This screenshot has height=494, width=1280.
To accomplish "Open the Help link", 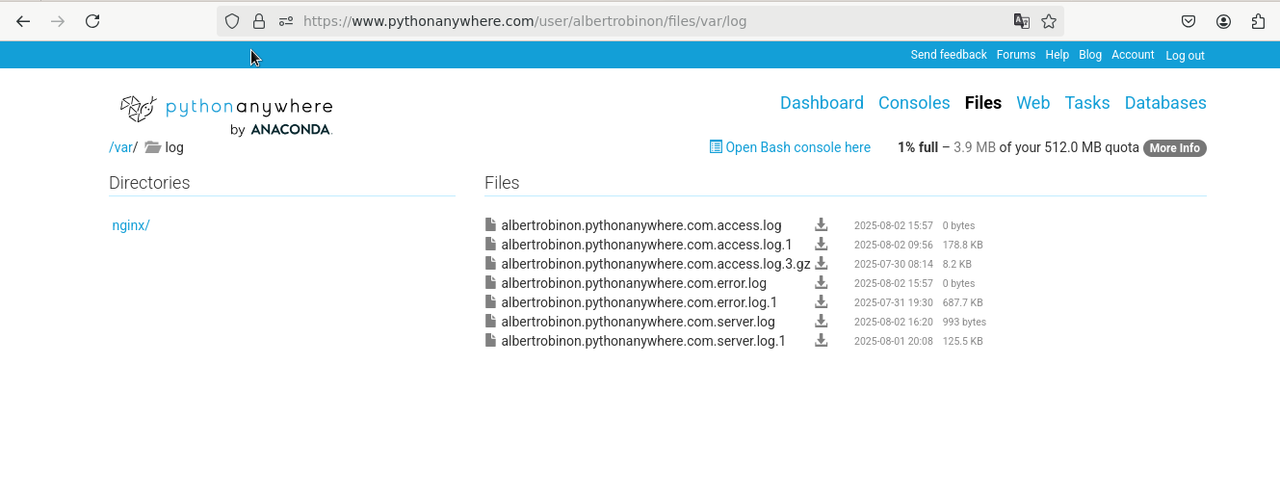I will (1057, 55).
